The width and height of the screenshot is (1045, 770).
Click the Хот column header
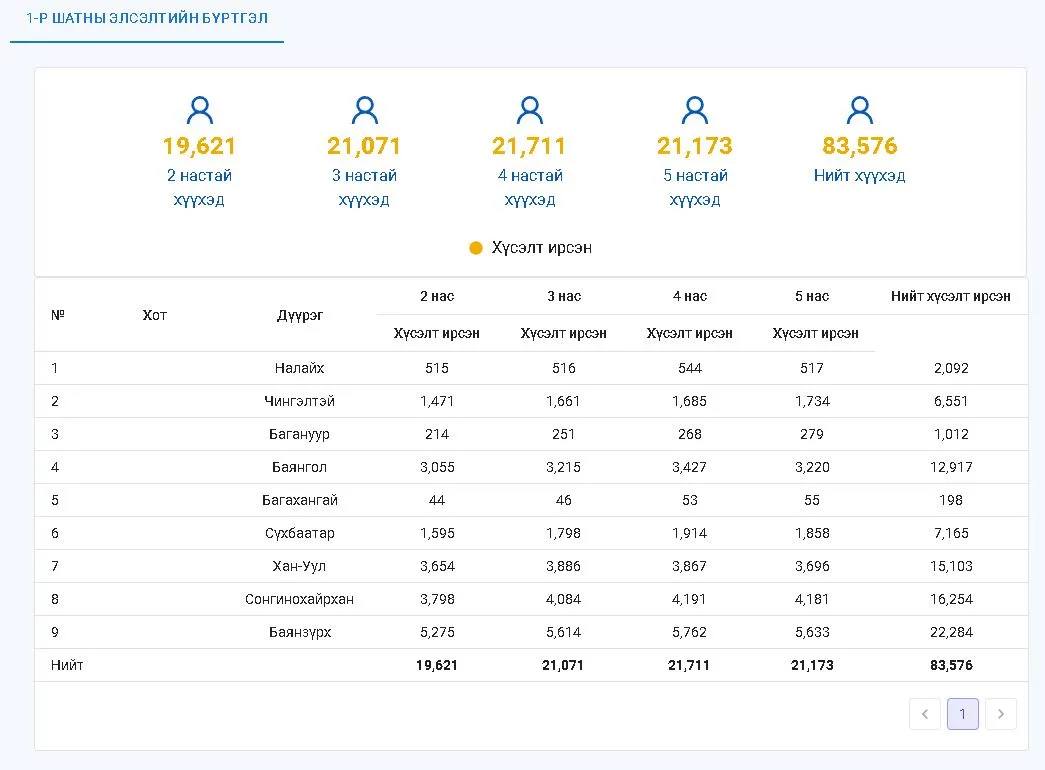pyautogui.click(x=155, y=315)
